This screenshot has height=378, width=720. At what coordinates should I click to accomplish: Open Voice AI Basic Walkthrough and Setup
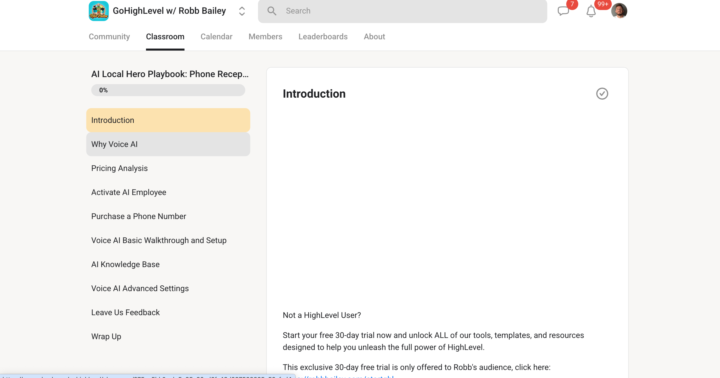[x=168, y=240]
